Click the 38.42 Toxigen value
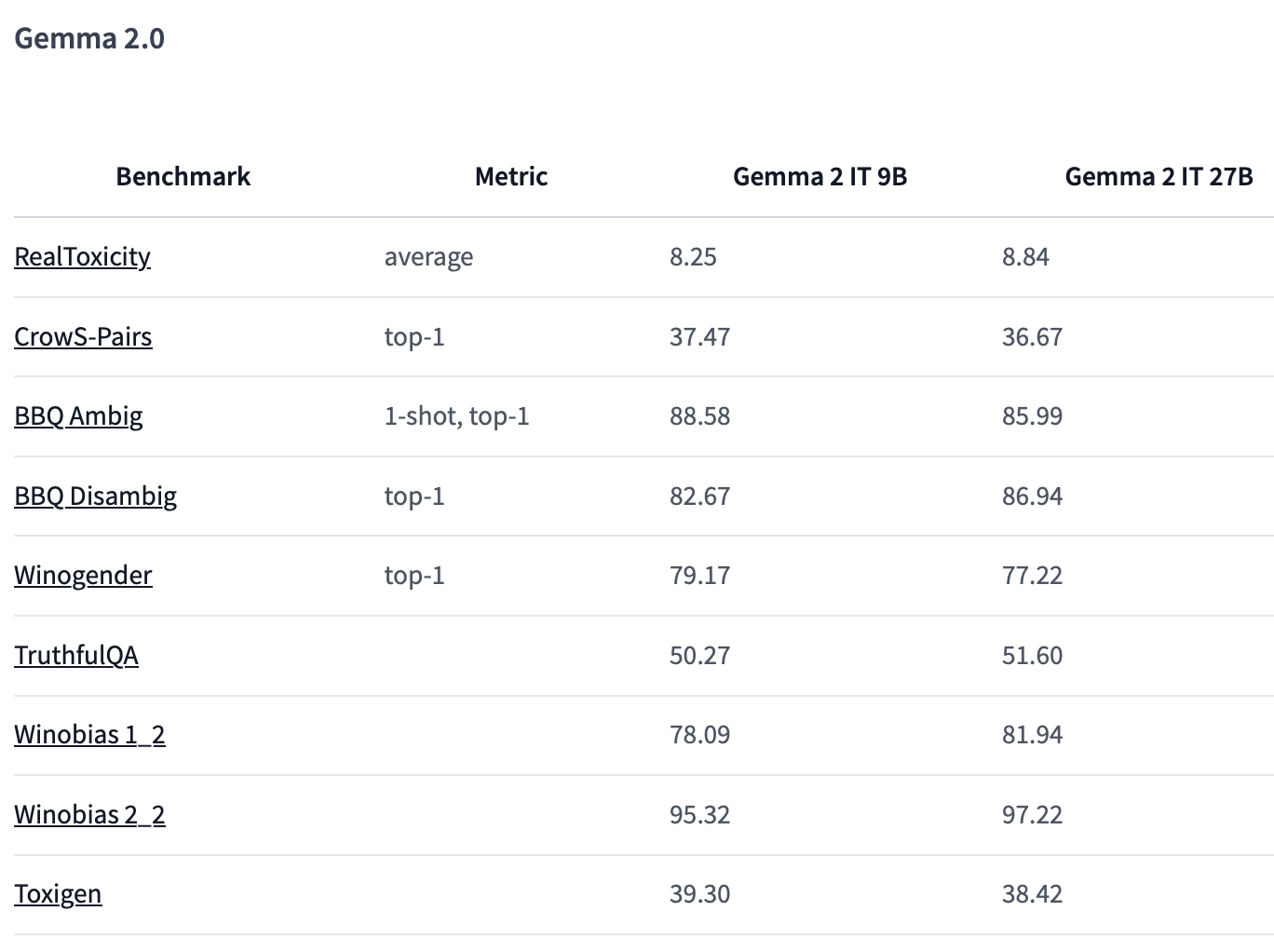 pos(1032,894)
